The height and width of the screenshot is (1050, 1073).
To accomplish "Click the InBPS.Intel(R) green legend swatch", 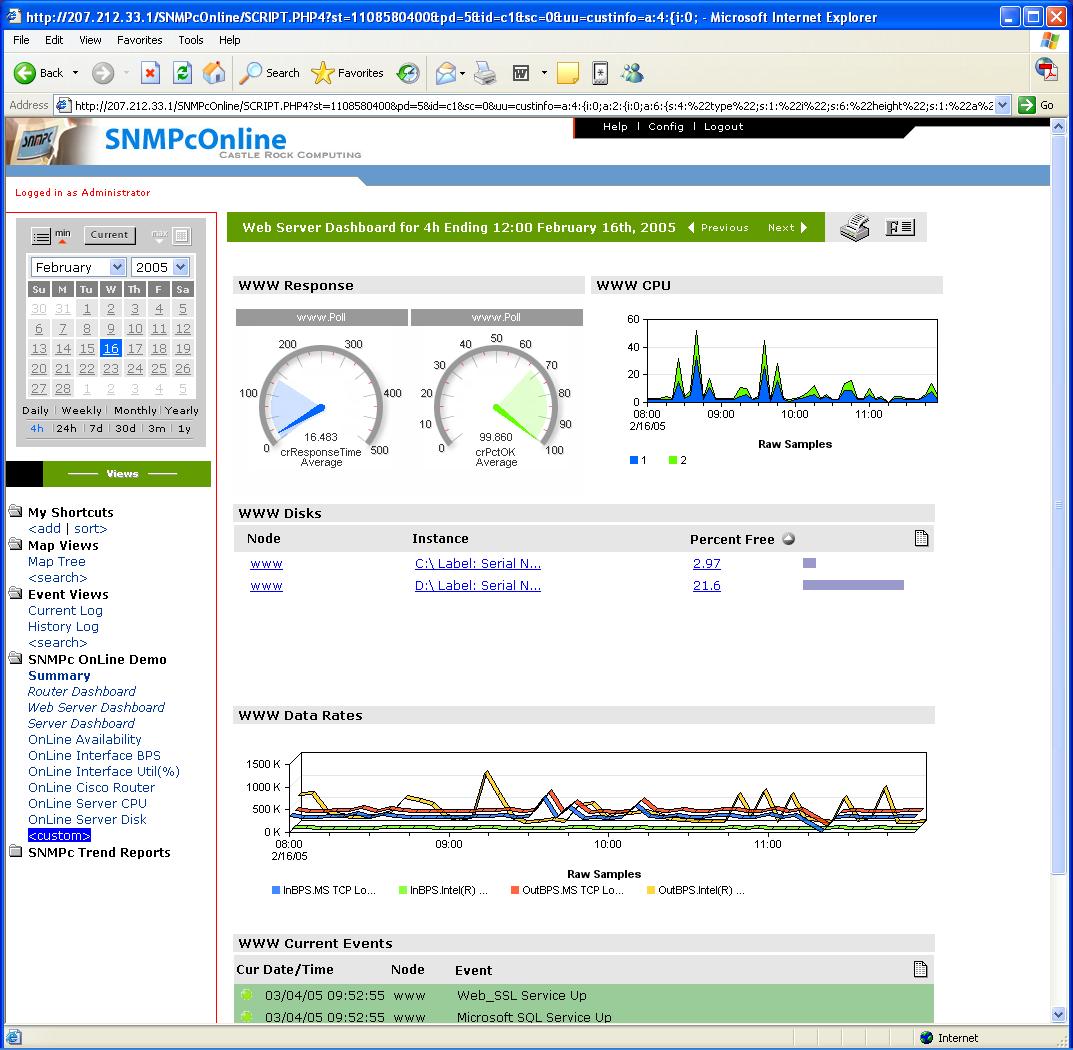I will pos(403,890).
